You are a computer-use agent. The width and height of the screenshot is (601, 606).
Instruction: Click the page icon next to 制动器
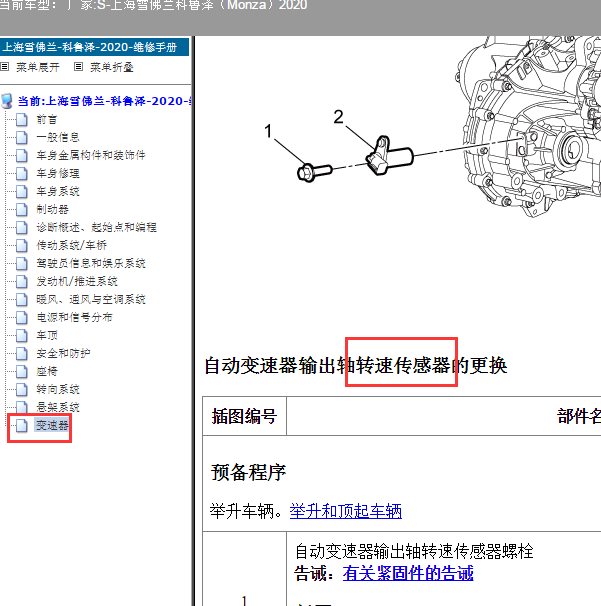22,209
